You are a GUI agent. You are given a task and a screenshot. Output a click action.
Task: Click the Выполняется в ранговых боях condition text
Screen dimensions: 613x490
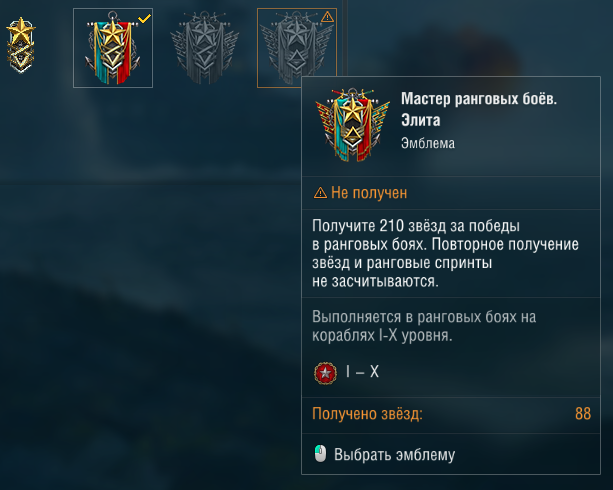point(424,326)
